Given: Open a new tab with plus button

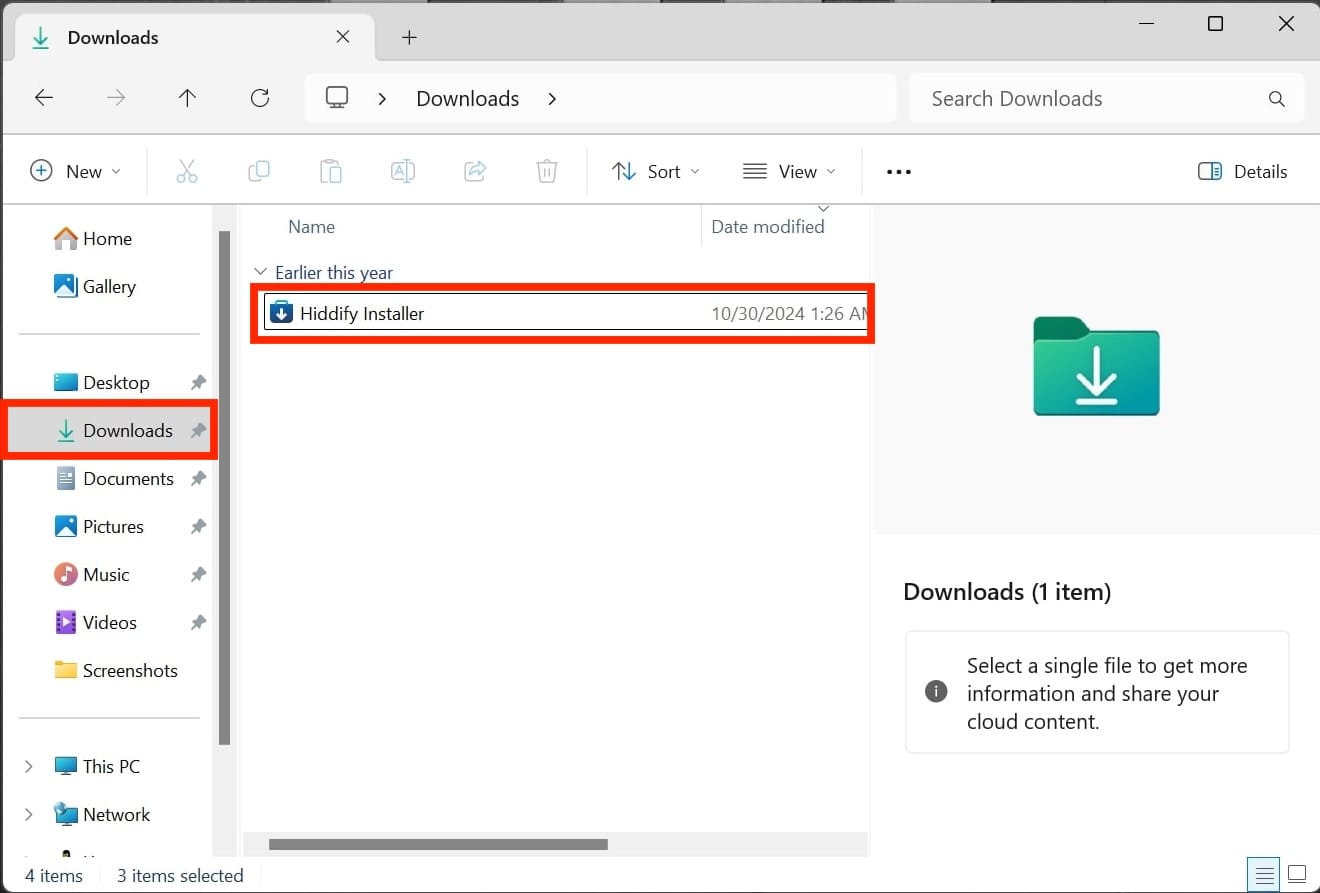Looking at the screenshot, I should 408,38.
